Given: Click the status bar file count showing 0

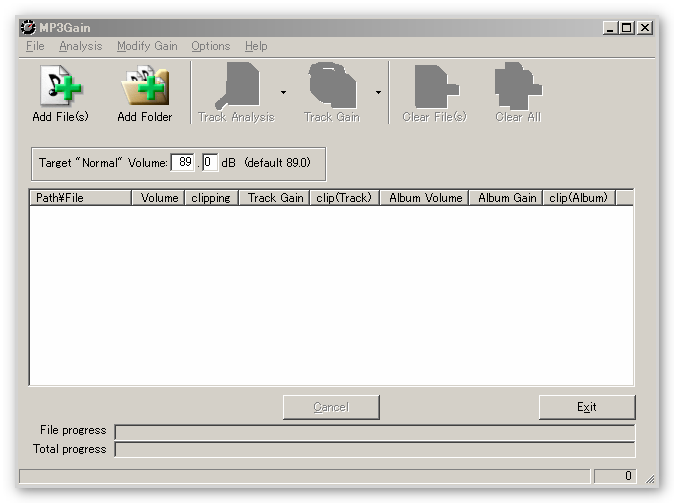Looking at the screenshot, I should click(x=615, y=476).
